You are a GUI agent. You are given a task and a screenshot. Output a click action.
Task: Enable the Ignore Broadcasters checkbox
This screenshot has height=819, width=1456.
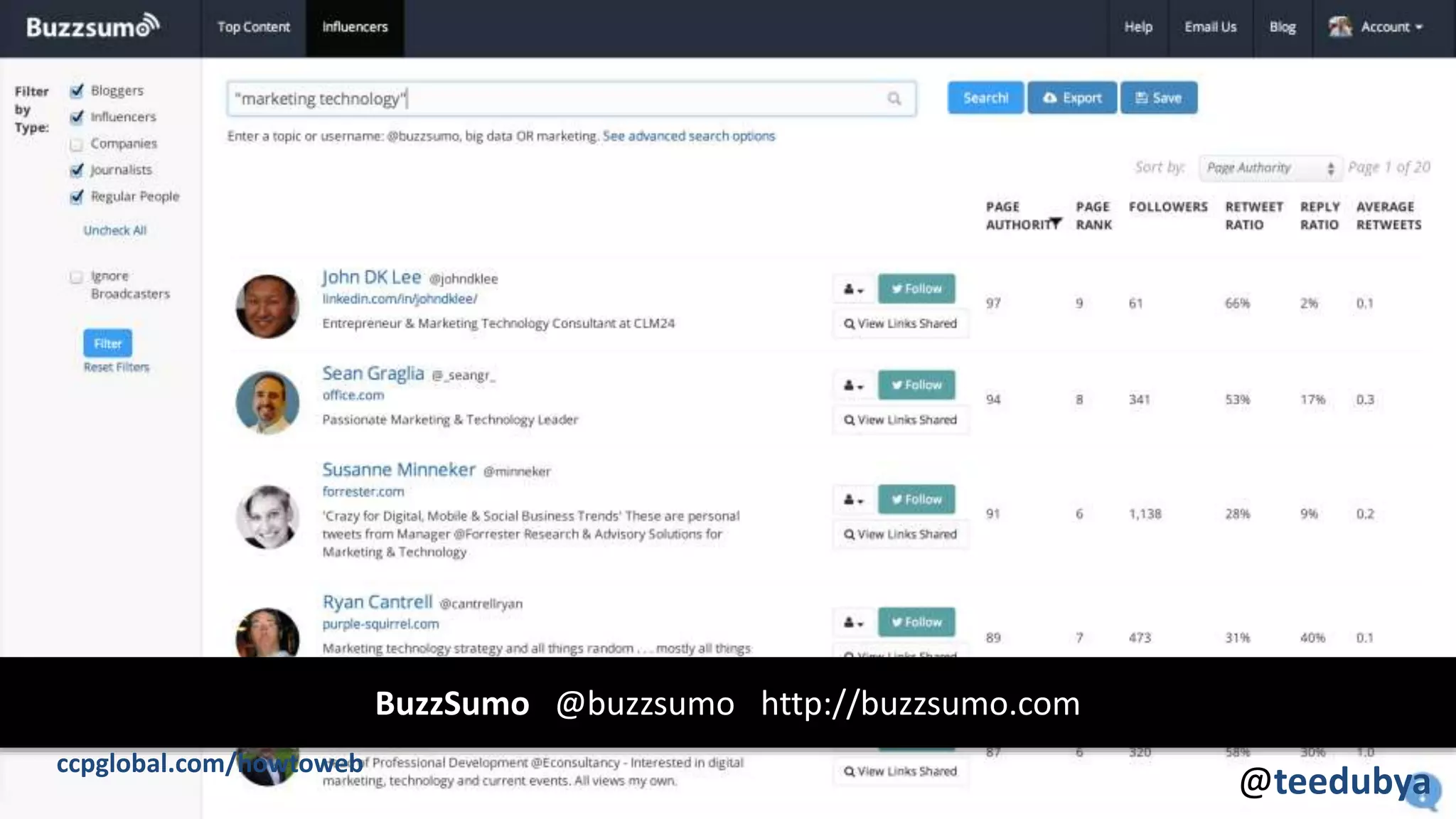coord(77,277)
